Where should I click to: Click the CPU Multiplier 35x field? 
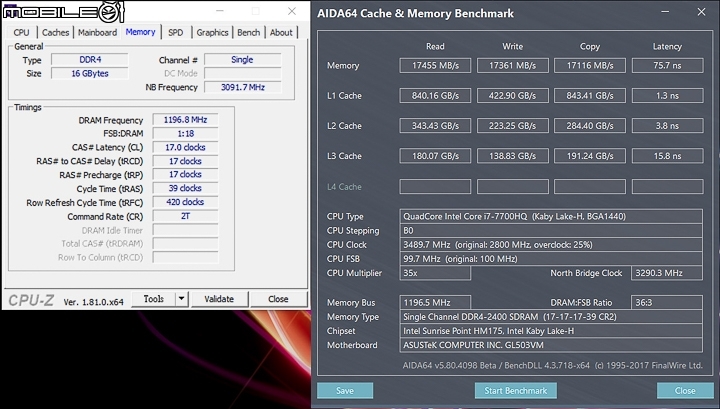pos(435,273)
